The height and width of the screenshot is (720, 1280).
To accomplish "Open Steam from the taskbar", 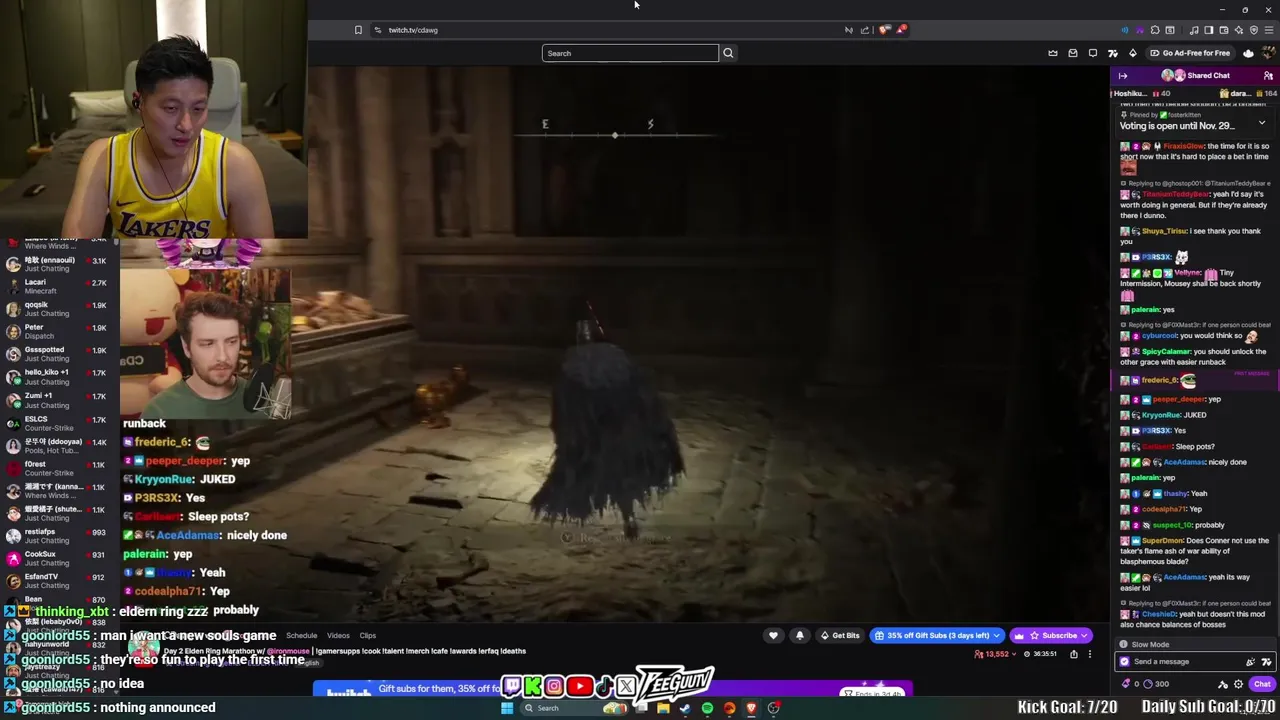I will click(x=685, y=708).
